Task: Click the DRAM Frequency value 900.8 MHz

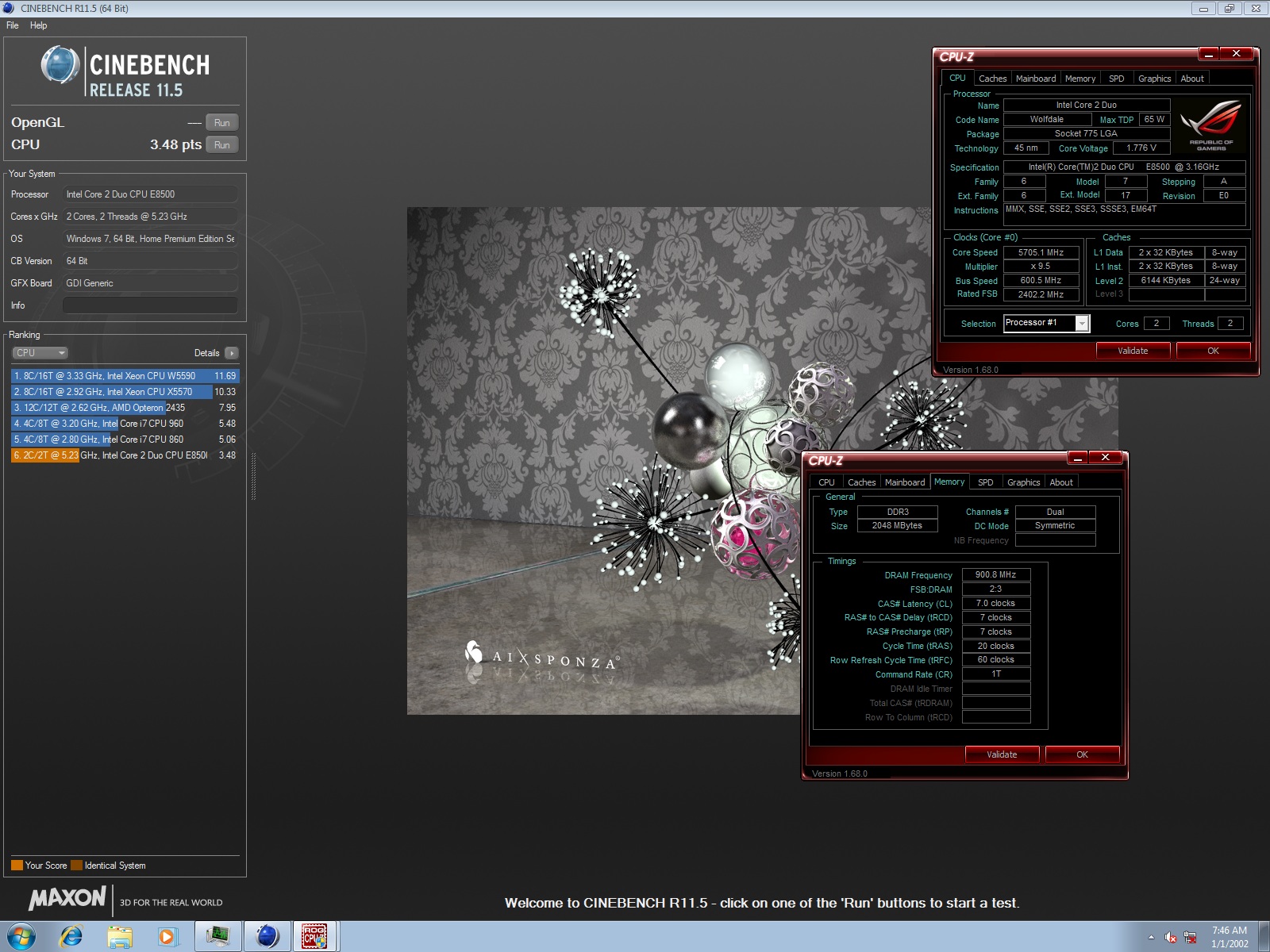Action: point(996,574)
